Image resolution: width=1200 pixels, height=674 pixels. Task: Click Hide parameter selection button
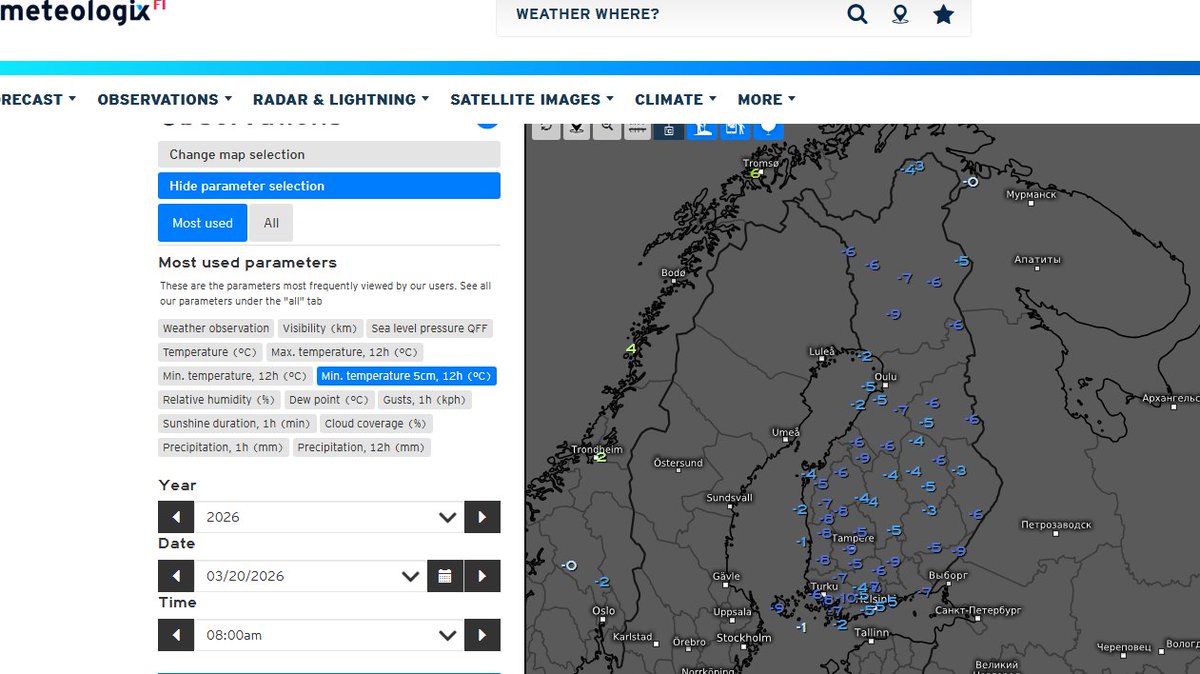tap(329, 186)
